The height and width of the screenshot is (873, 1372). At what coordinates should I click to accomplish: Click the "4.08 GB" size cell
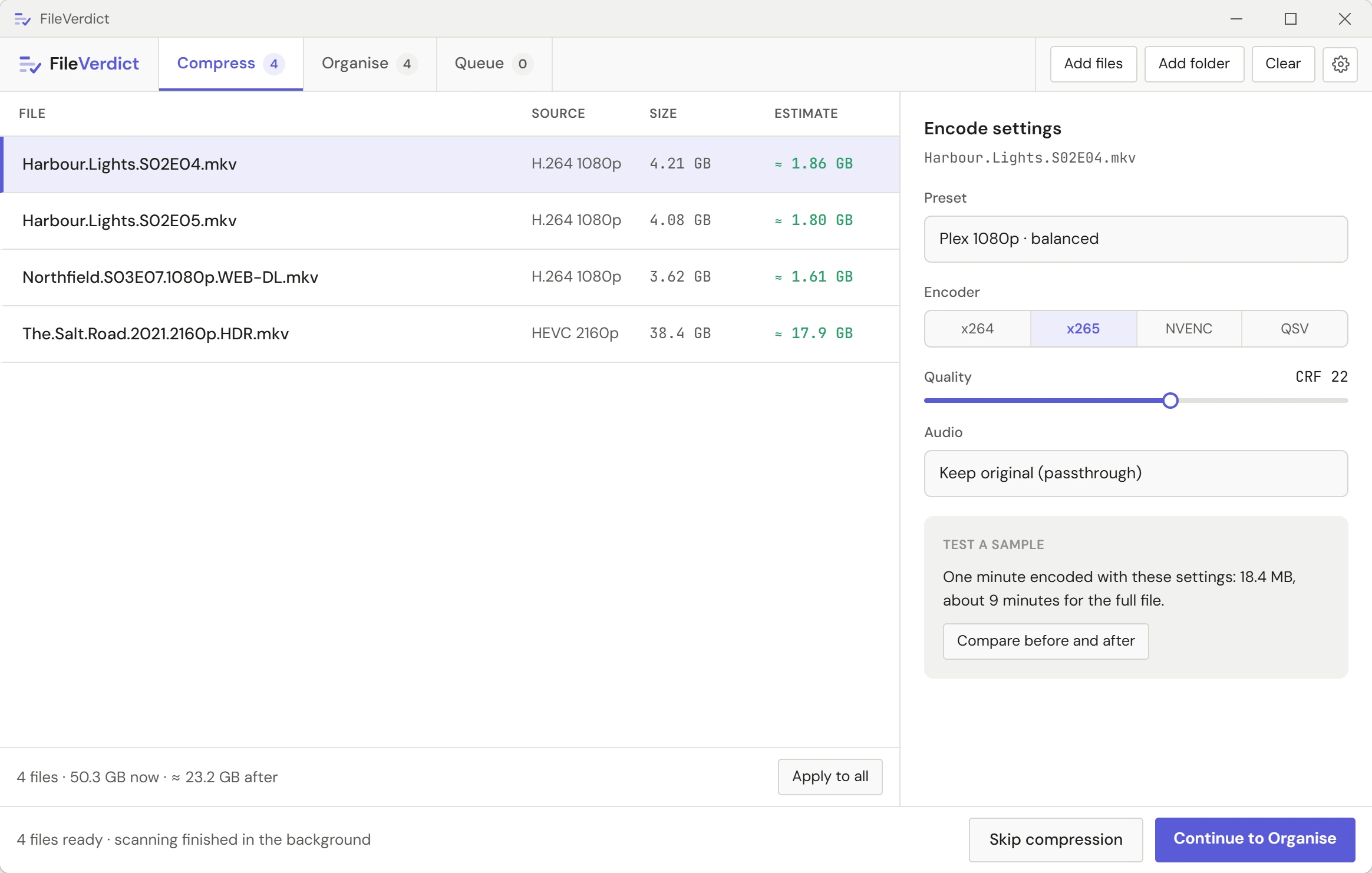pyautogui.click(x=680, y=220)
